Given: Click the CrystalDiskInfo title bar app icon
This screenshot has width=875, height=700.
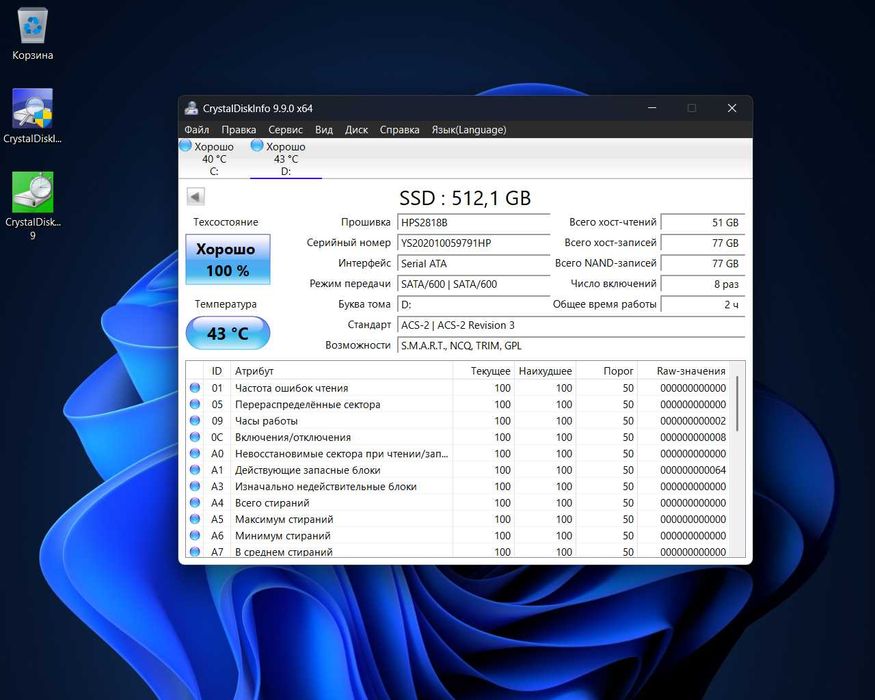Looking at the screenshot, I should click(x=191, y=108).
